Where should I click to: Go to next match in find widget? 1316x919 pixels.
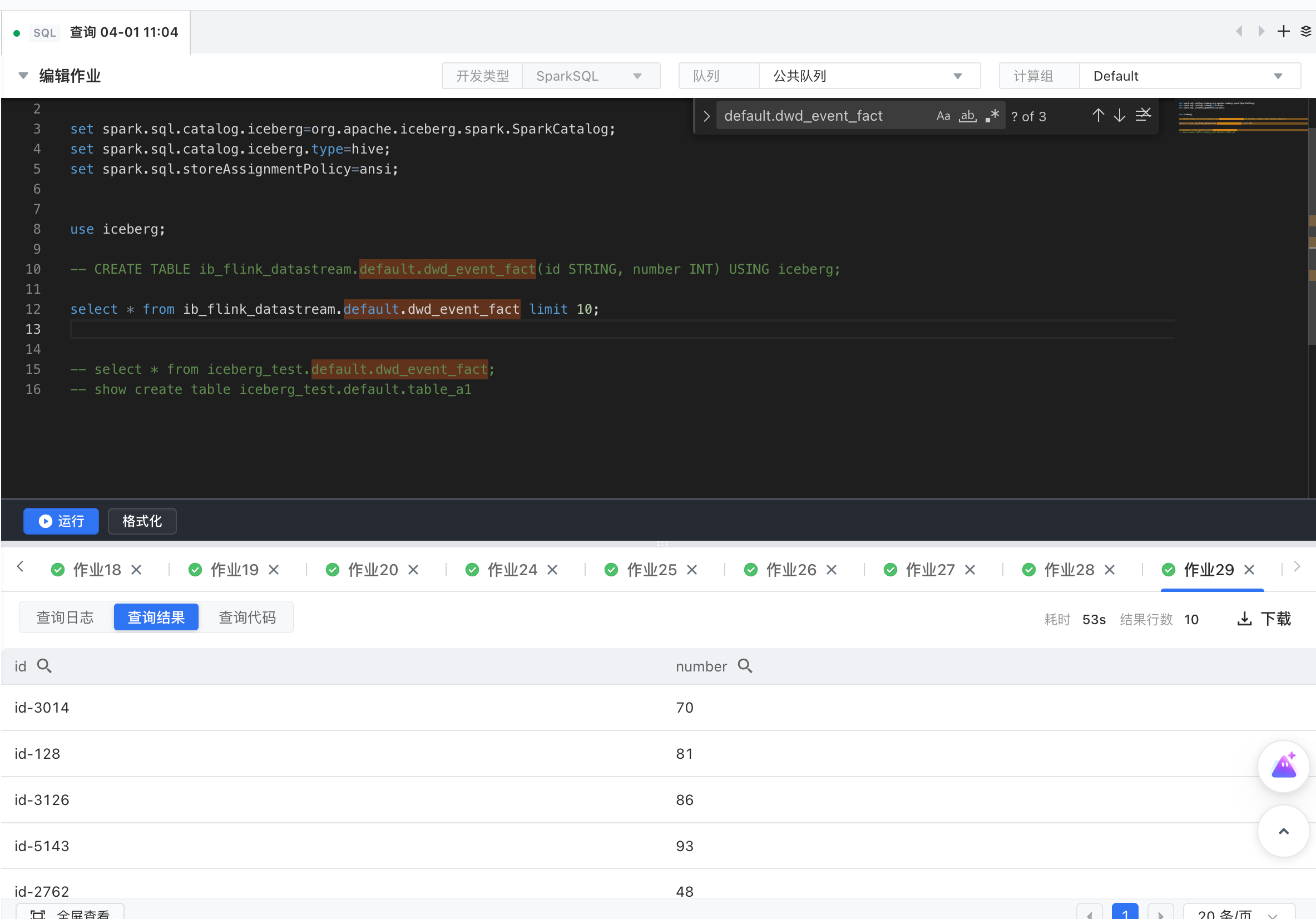click(1119, 116)
